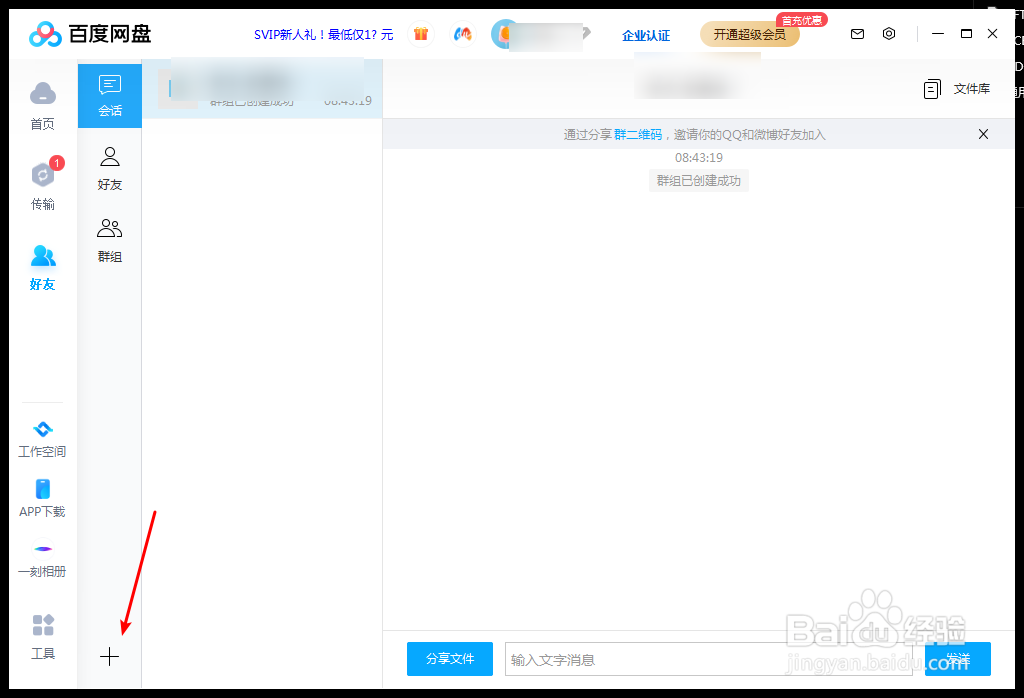This screenshot has height=698, width=1024.
Task: Open the 传输 transfer panel
Action: 42,184
